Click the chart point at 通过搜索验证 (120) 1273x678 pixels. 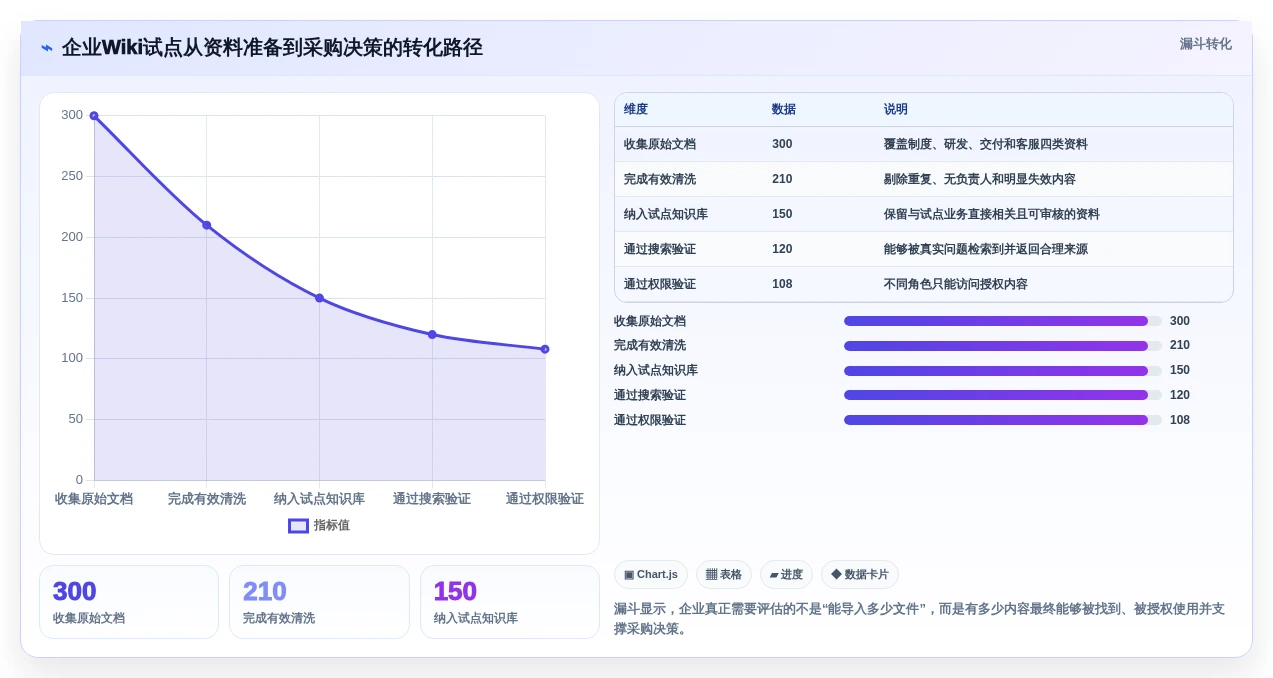[432, 334]
